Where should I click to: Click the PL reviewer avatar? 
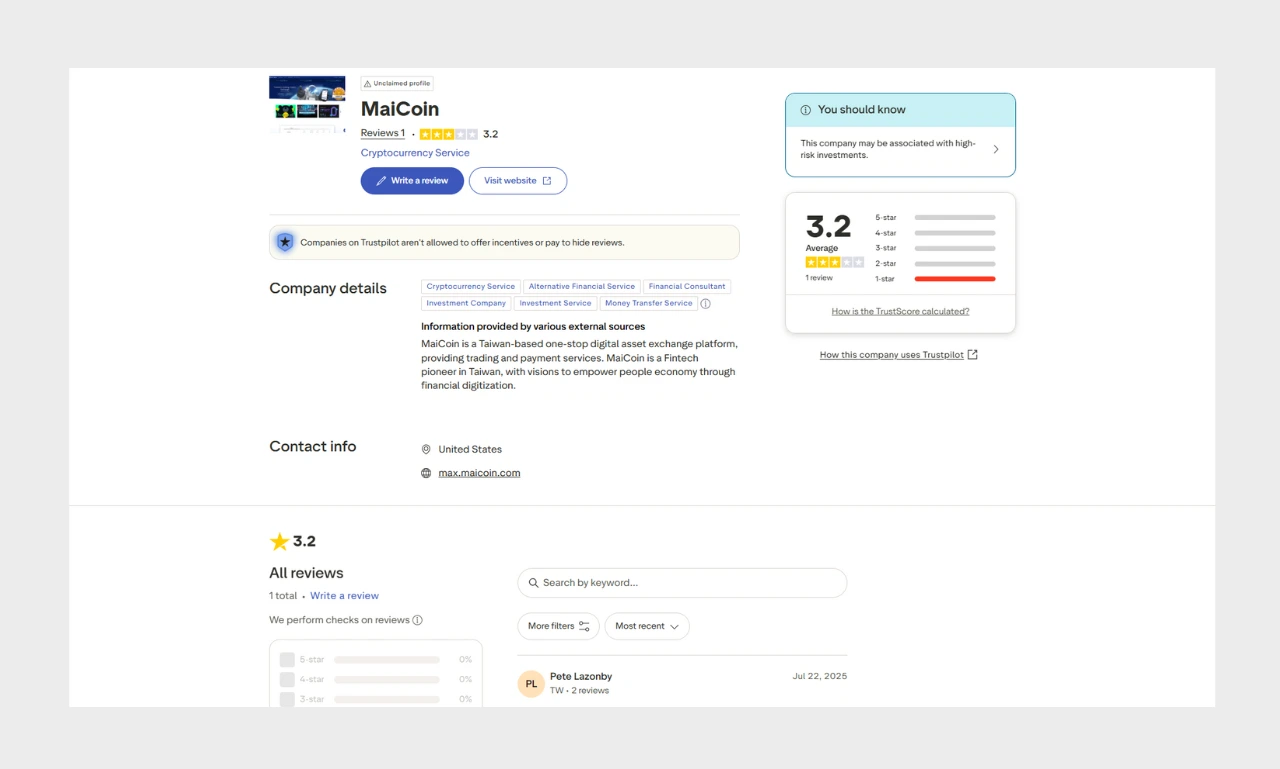(531, 684)
